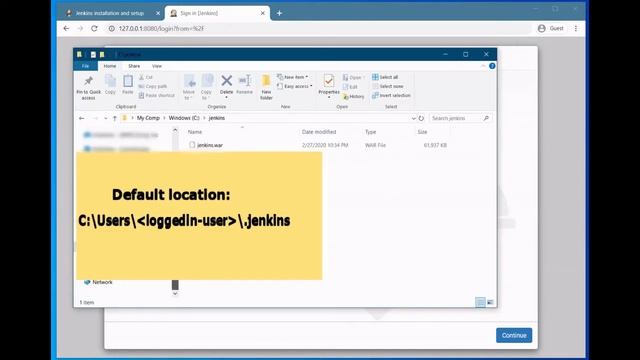
Task: Expand address bar history dropdown
Action: tap(413, 118)
